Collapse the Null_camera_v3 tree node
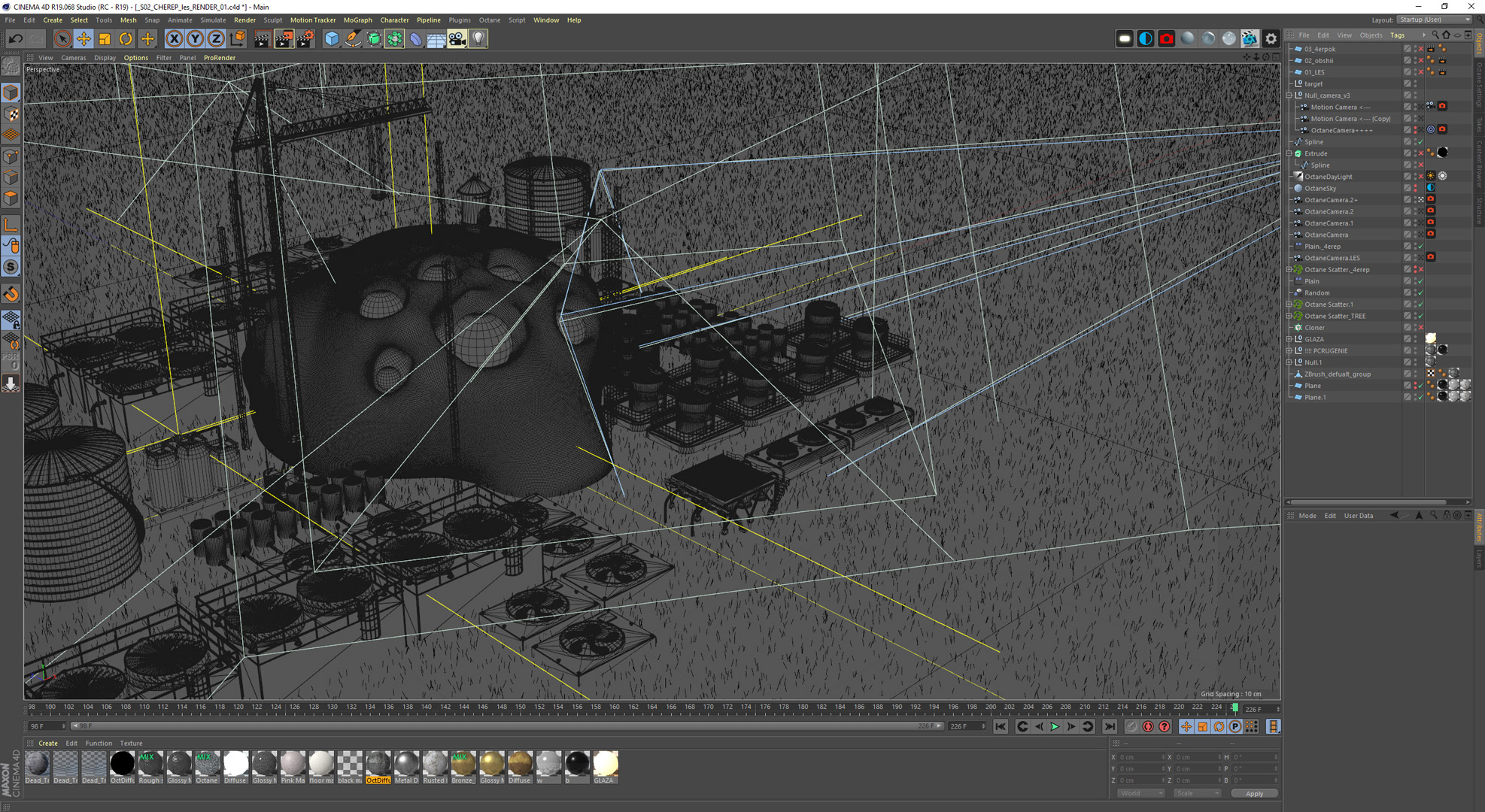Screen dimensions: 1485x812 pos(1289,95)
